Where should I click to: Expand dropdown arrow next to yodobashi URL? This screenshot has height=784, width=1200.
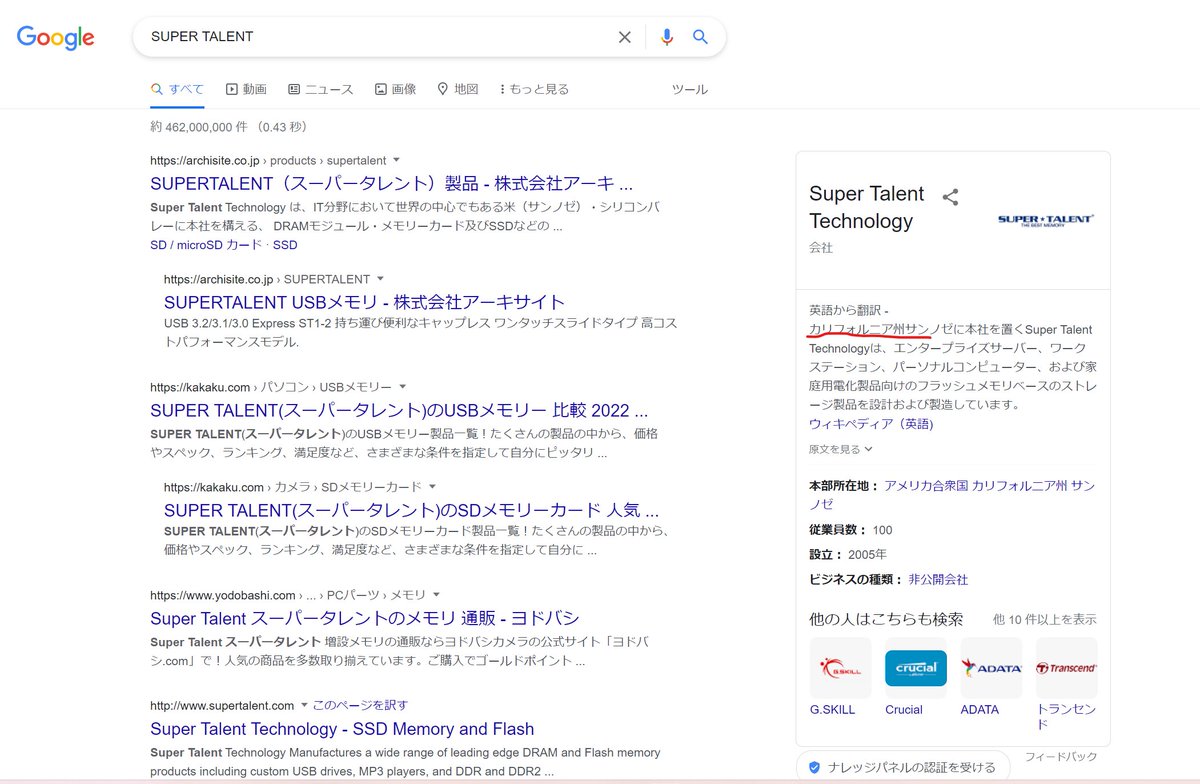437,595
